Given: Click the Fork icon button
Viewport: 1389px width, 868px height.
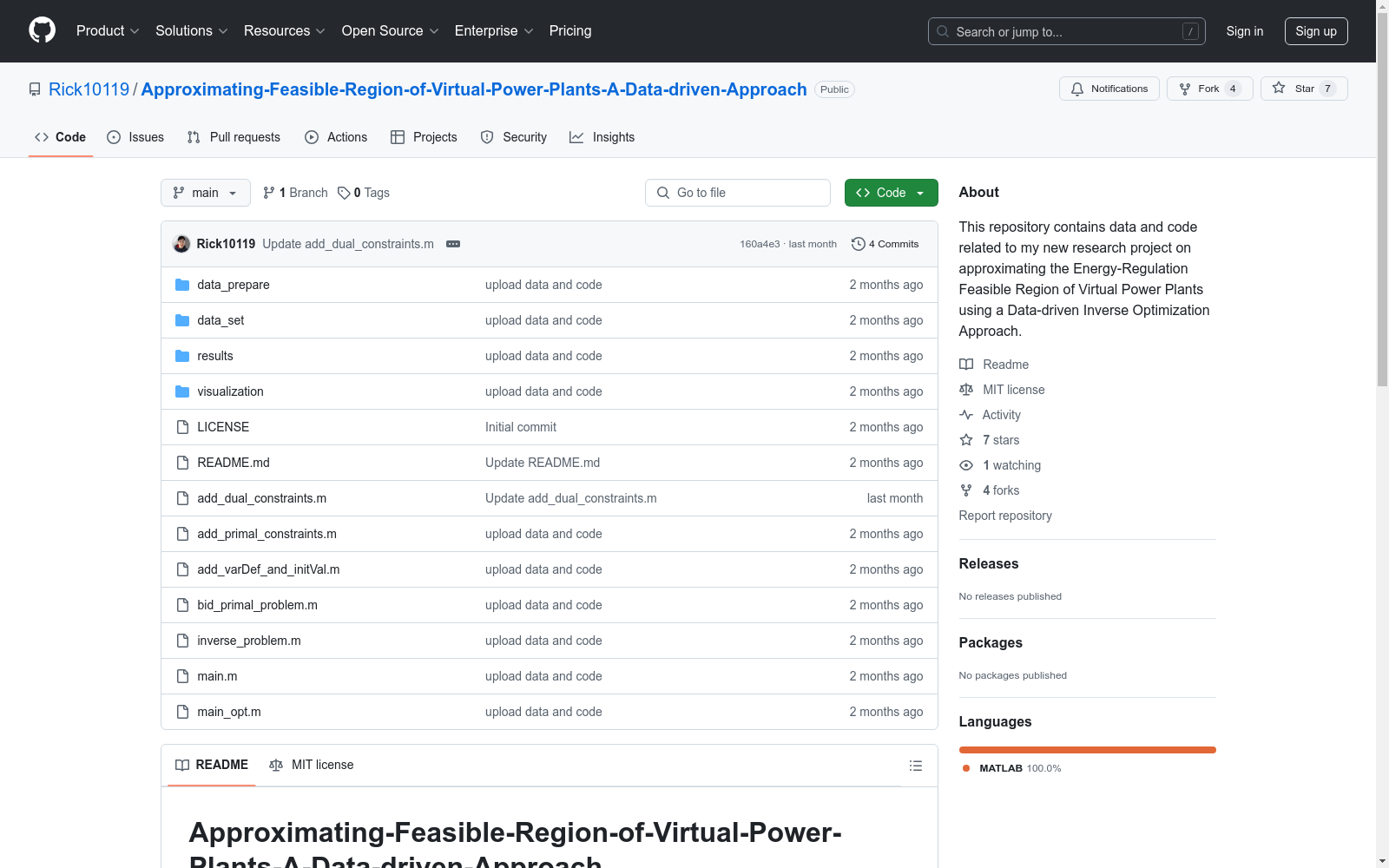Looking at the screenshot, I should click(1185, 89).
